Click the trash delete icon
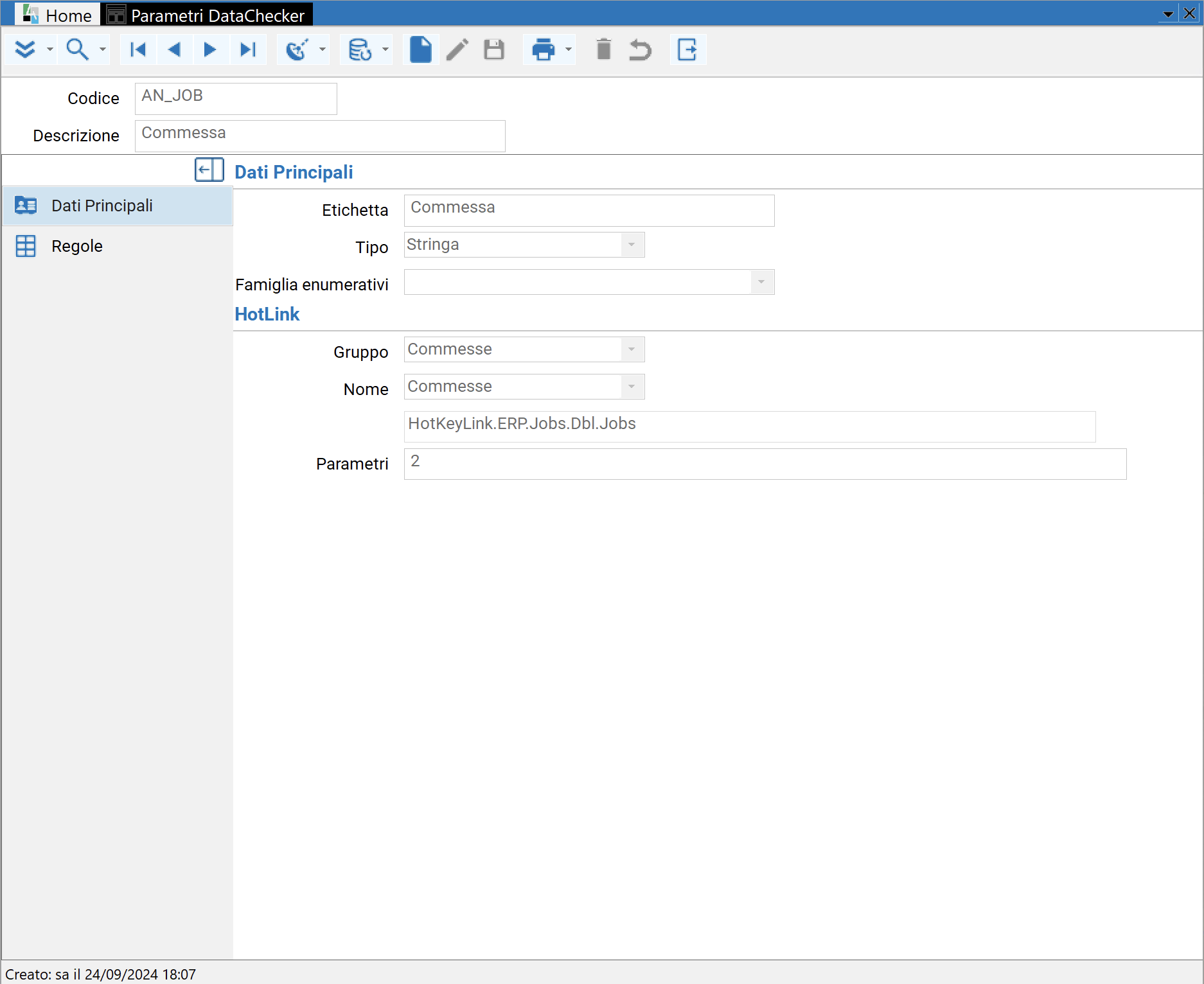Screen dimensions: 1204x984 (604, 49)
